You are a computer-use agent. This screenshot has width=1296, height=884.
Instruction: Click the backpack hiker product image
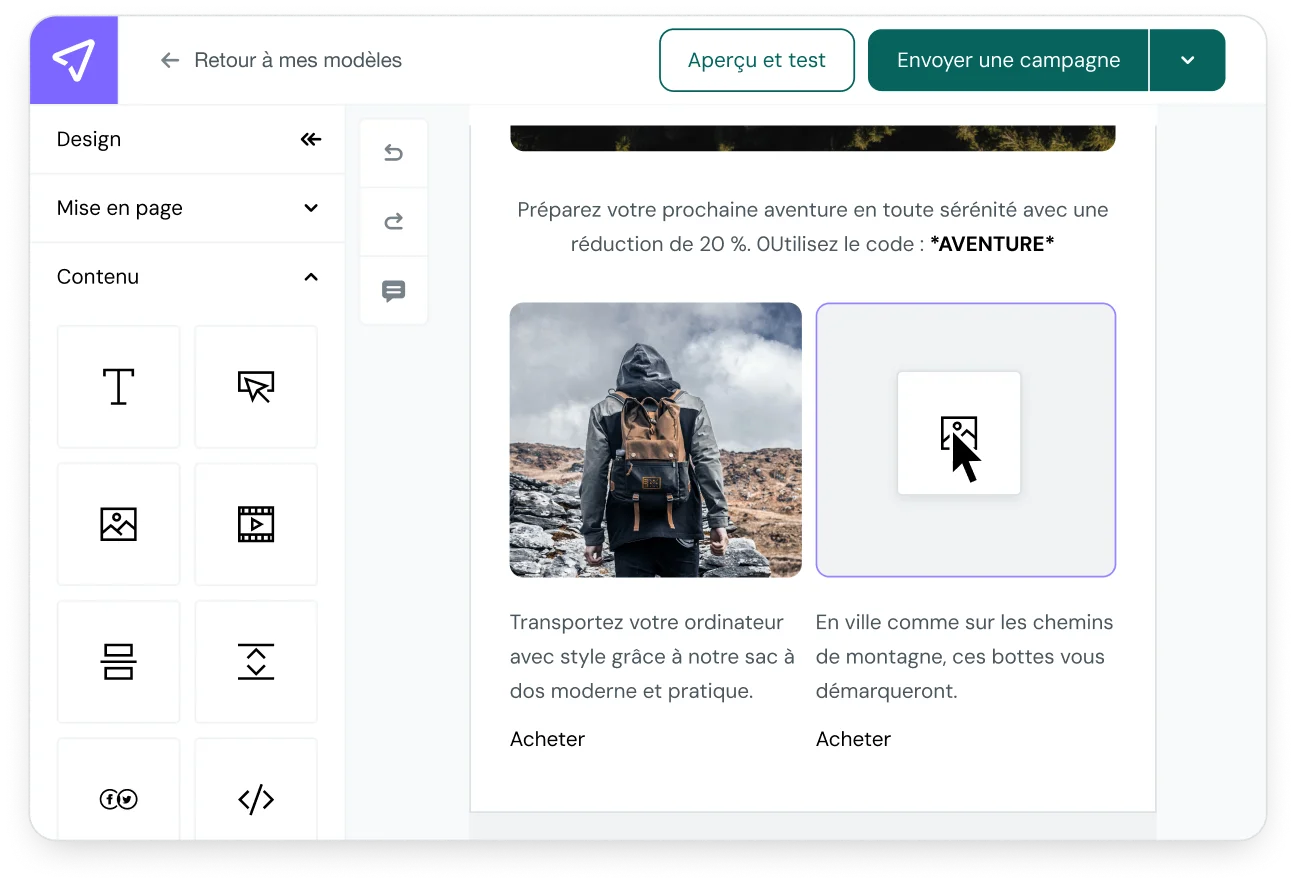tap(656, 440)
